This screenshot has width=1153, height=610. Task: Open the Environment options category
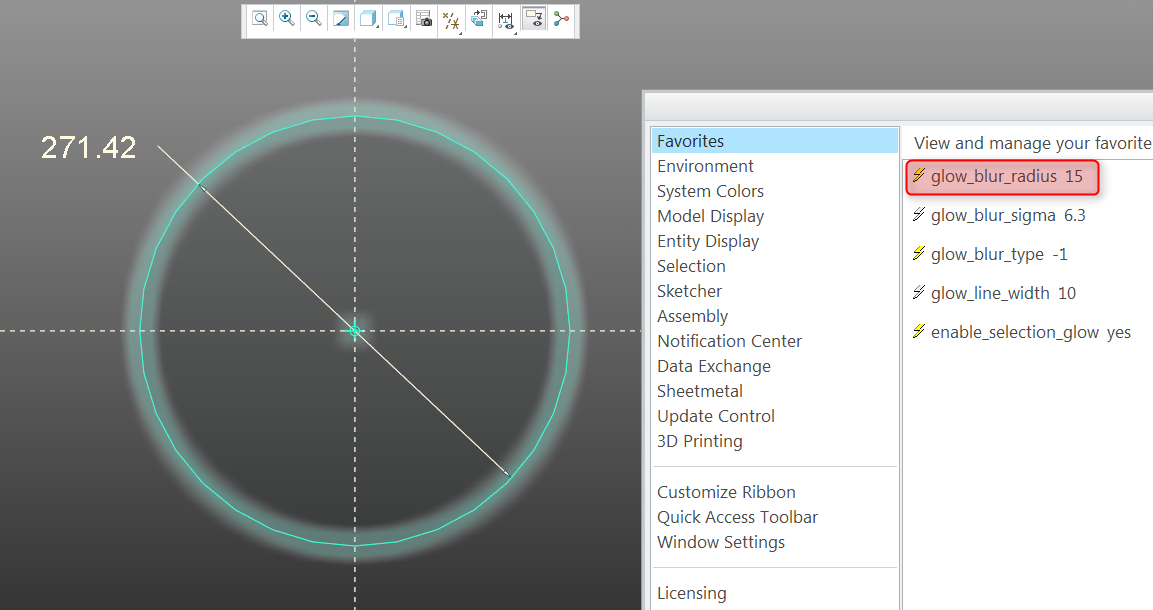coord(705,166)
